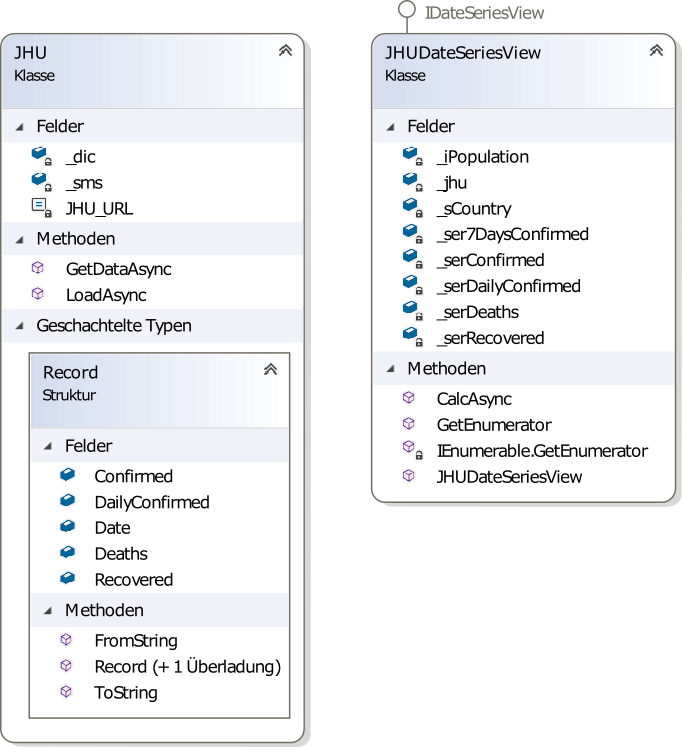Click the method icon beside Record overload
This screenshot has height=747, width=682.
[x=66, y=665]
